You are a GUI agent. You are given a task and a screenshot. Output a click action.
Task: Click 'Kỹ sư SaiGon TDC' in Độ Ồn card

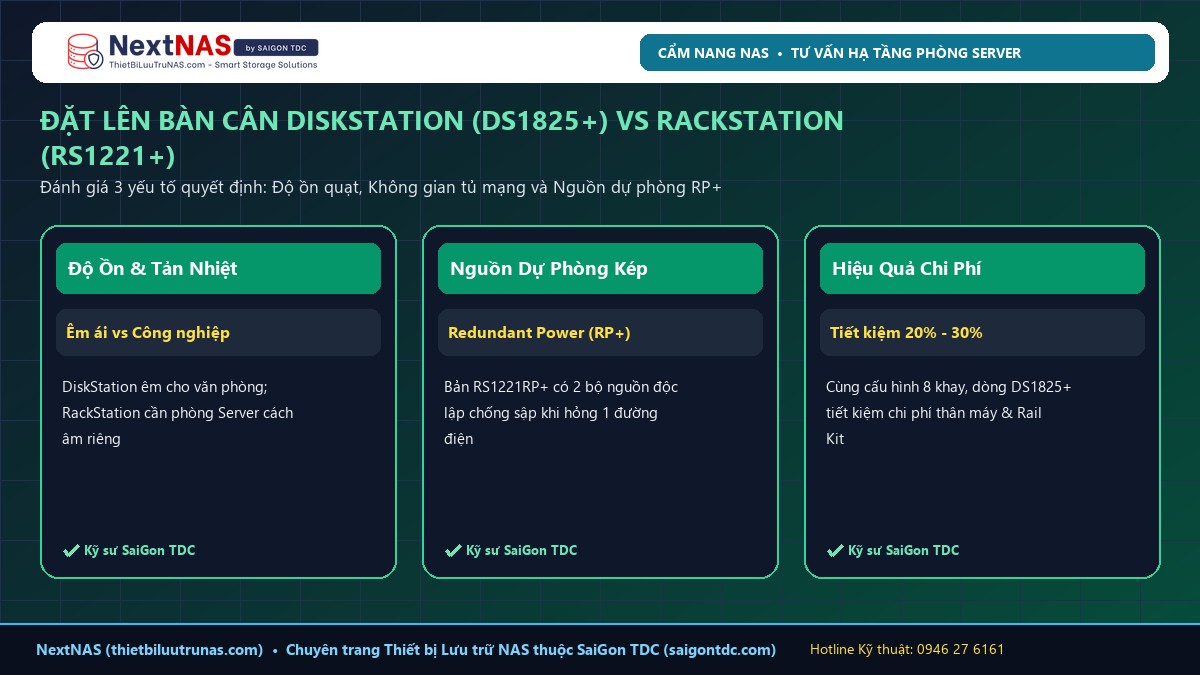139,550
